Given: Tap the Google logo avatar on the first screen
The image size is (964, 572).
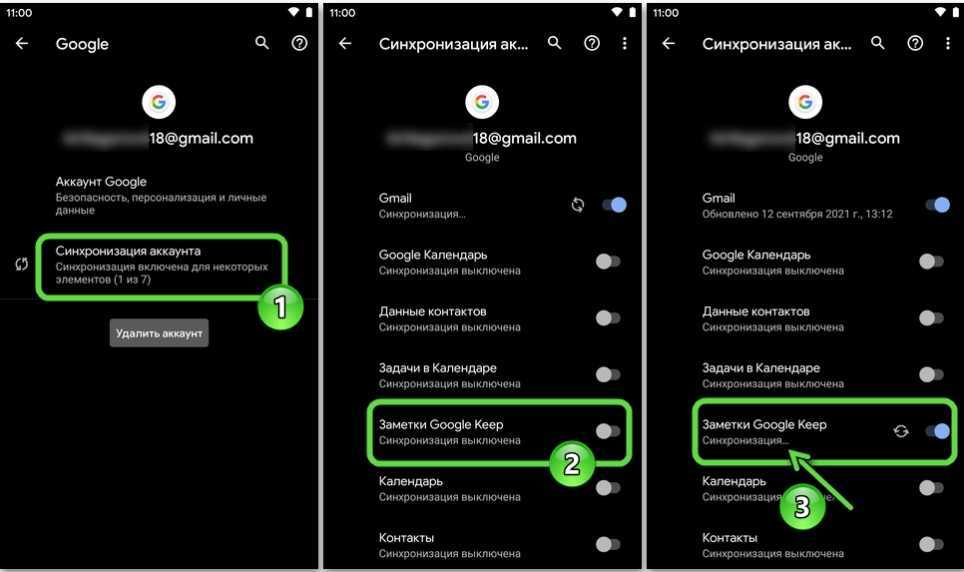Looking at the screenshot, I should pyautogui.click(x=159, y=102).
